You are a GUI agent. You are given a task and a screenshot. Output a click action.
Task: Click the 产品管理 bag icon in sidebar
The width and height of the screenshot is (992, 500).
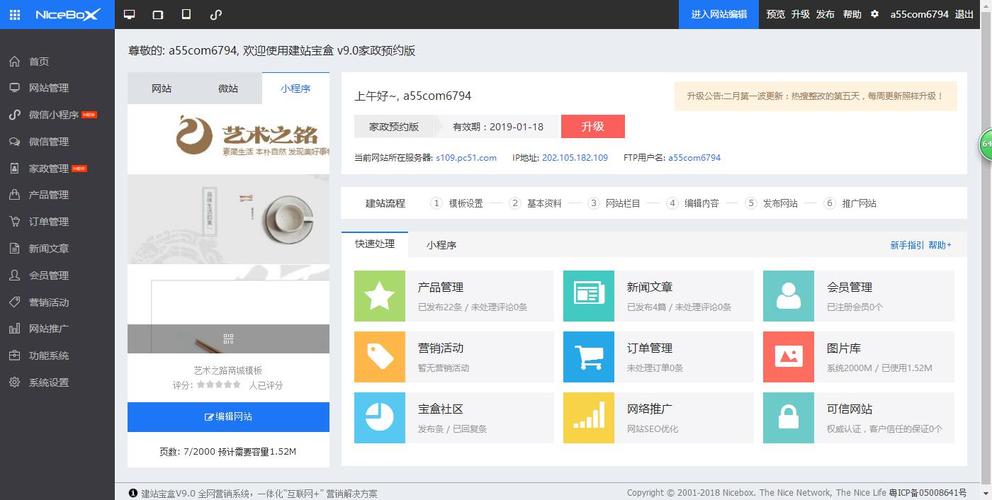(x=15, y=195)
